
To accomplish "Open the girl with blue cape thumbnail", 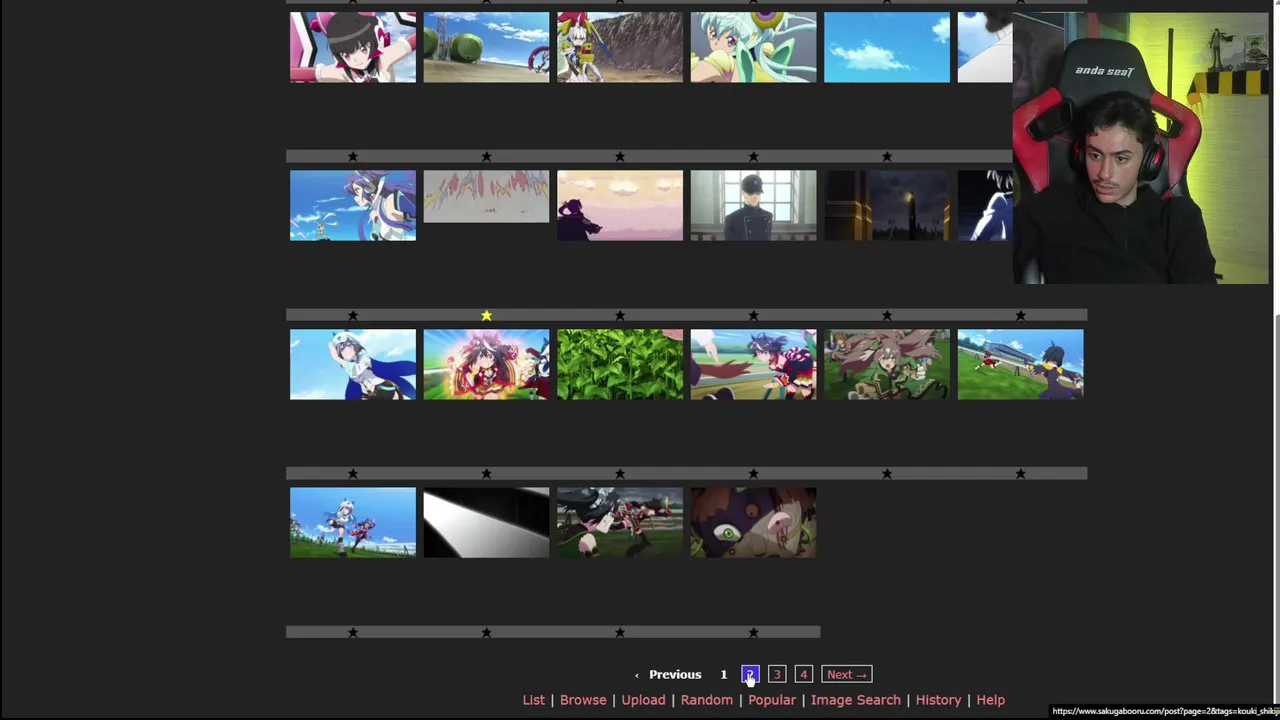I will tap(353, 364).
